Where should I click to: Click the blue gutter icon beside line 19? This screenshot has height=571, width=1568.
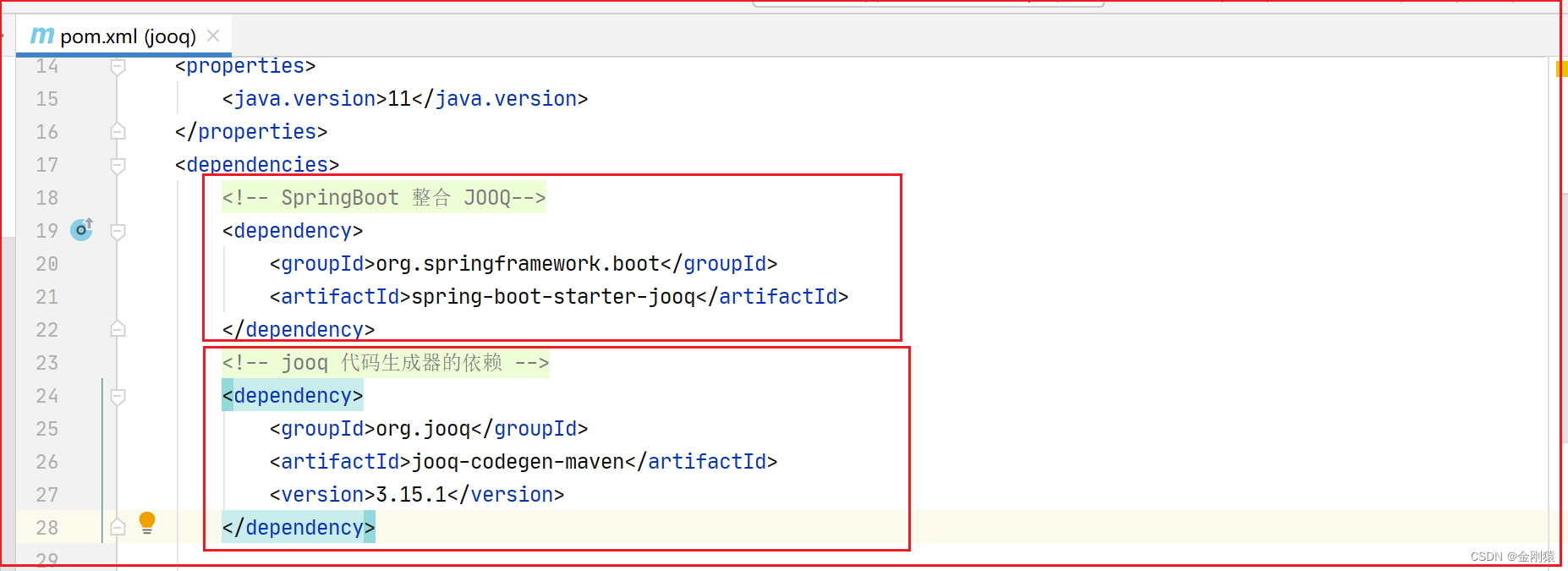pyautogui.click(x=81, y=229)
